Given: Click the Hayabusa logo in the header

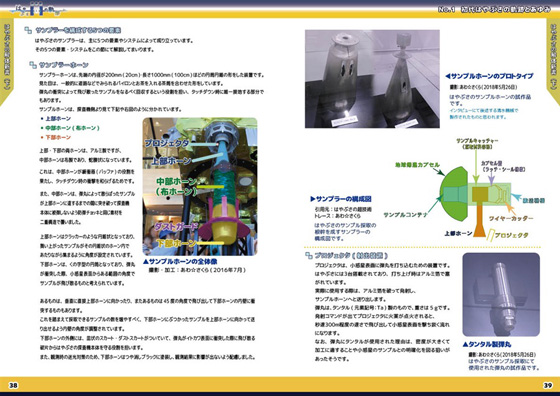Looking at the screenshot, I should tap(38, 9).
